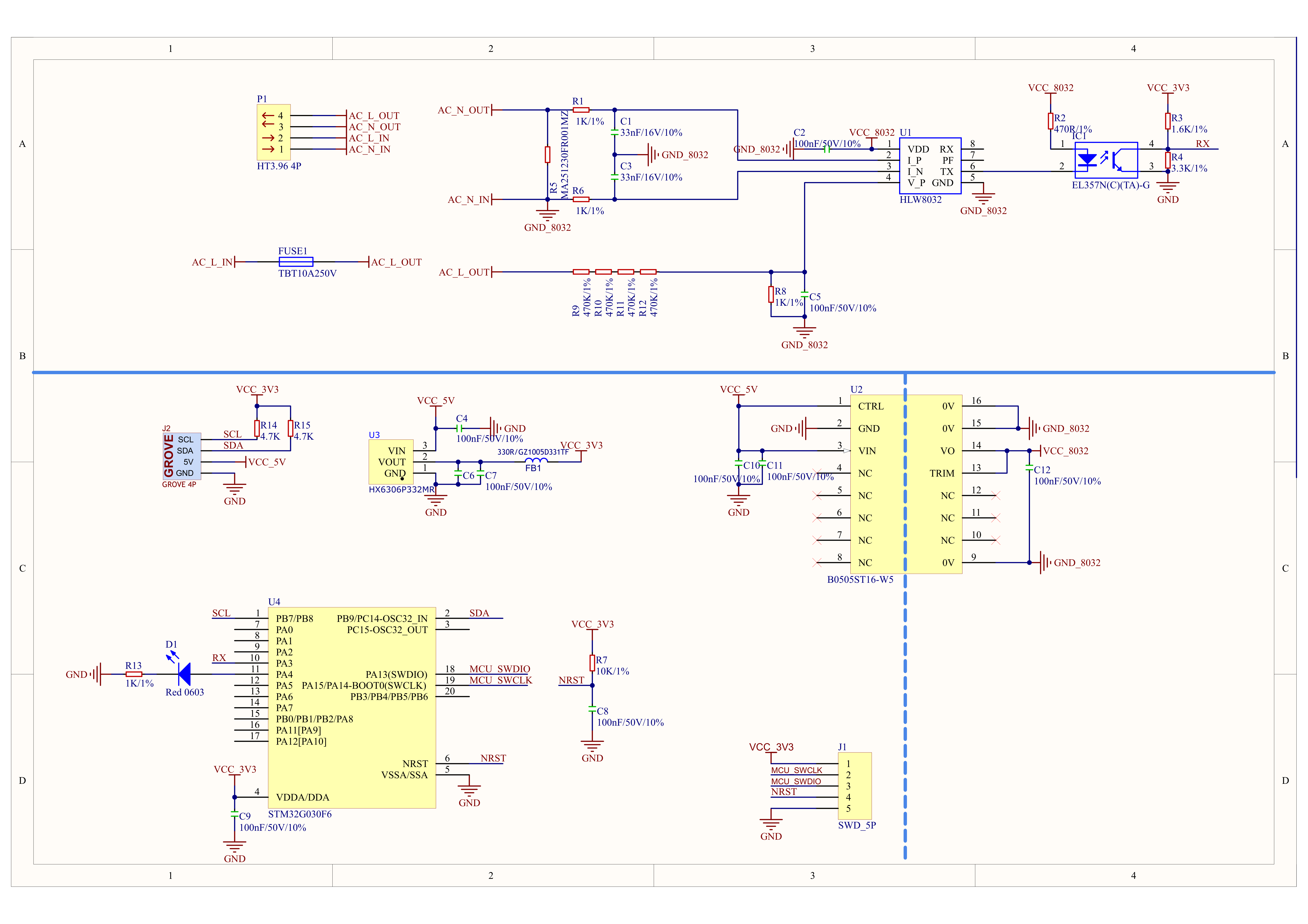Select the IC1 optocoupler symbol
The height and width of the screenshot is (924, 1308).
(x=1106, y=160)
